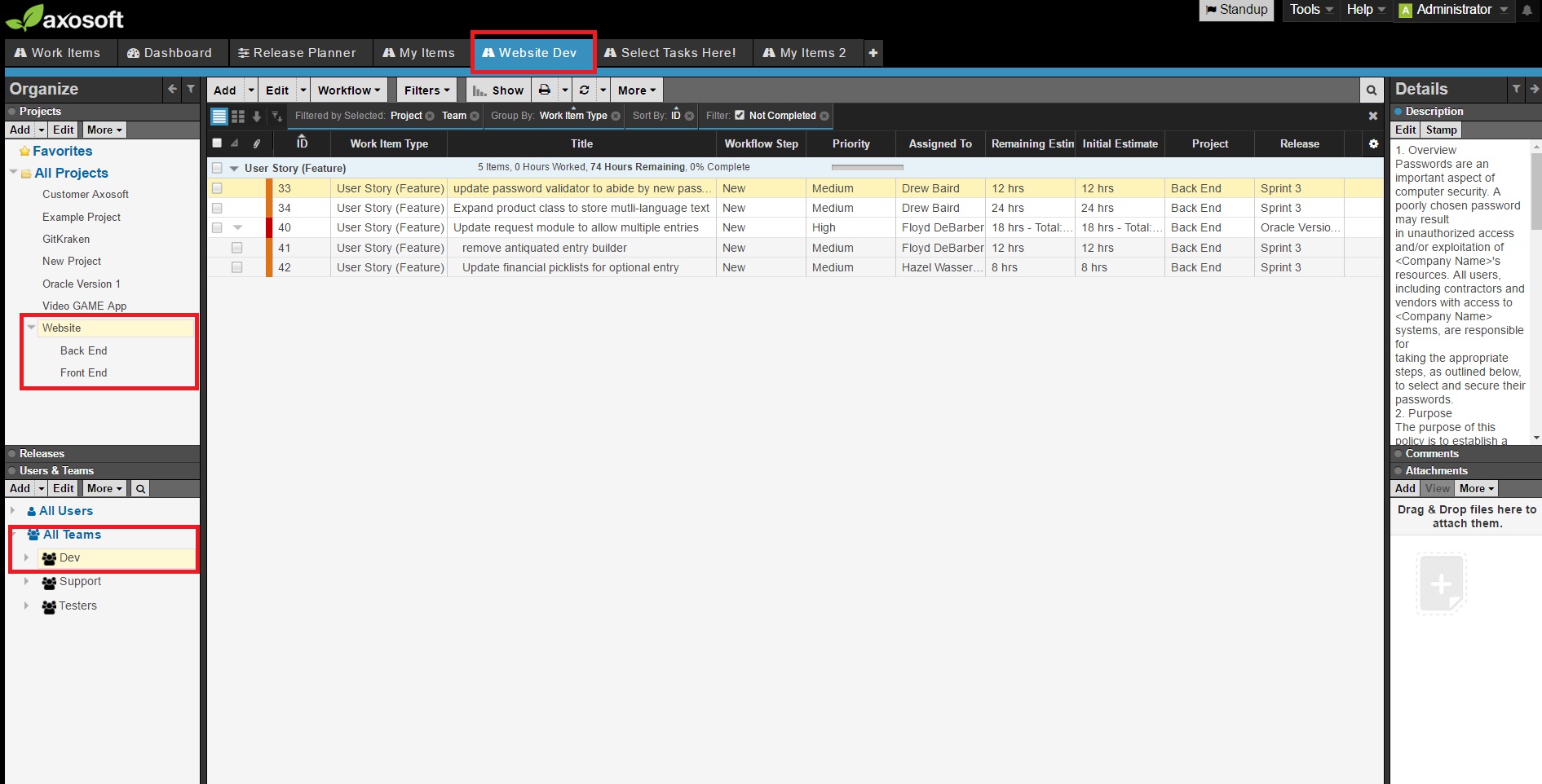Open the print options dropdown arrow
The width and height of the screenshot is (1542, 784).
(x=564, y=90)
